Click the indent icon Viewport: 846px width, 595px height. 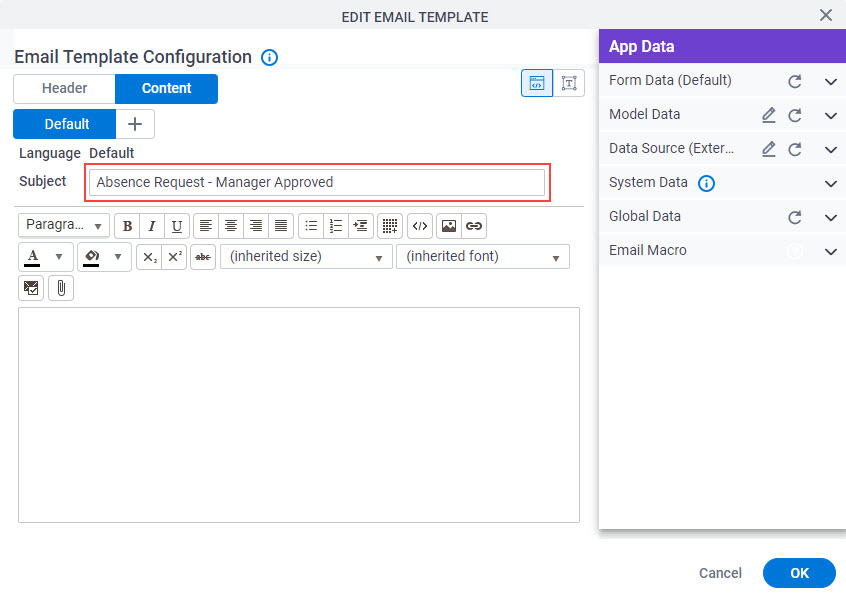point(360,226)
